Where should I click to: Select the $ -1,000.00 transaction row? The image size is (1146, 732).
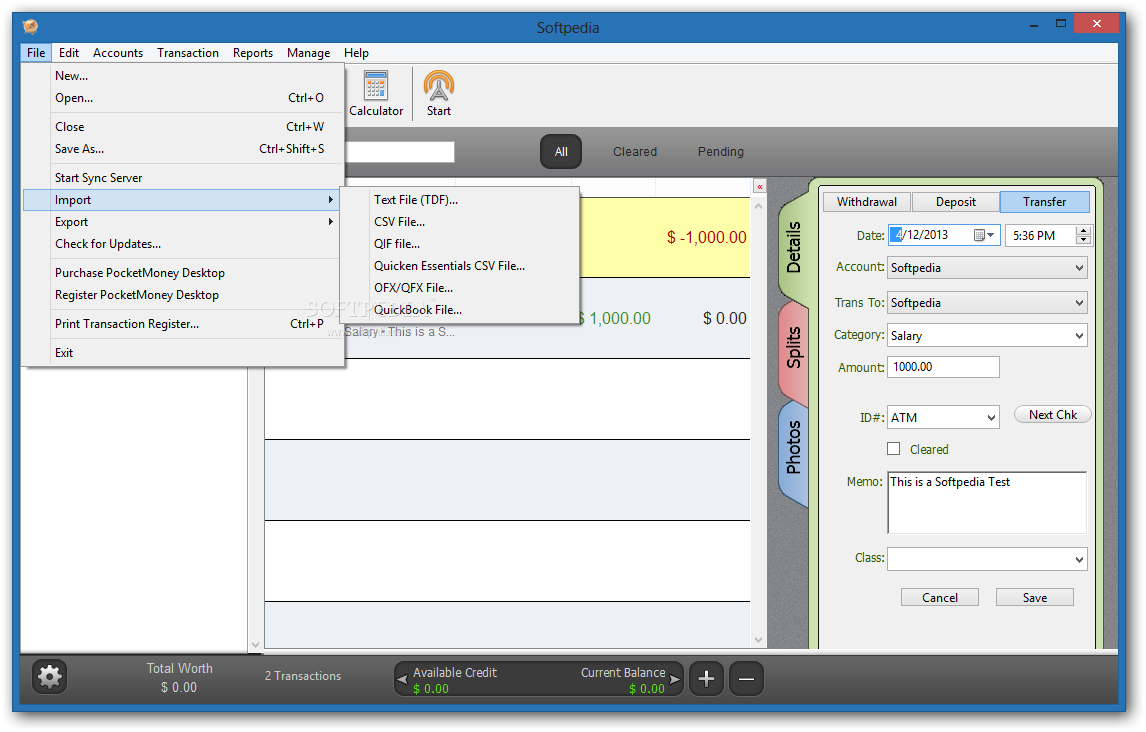click(x=665, y=237)
